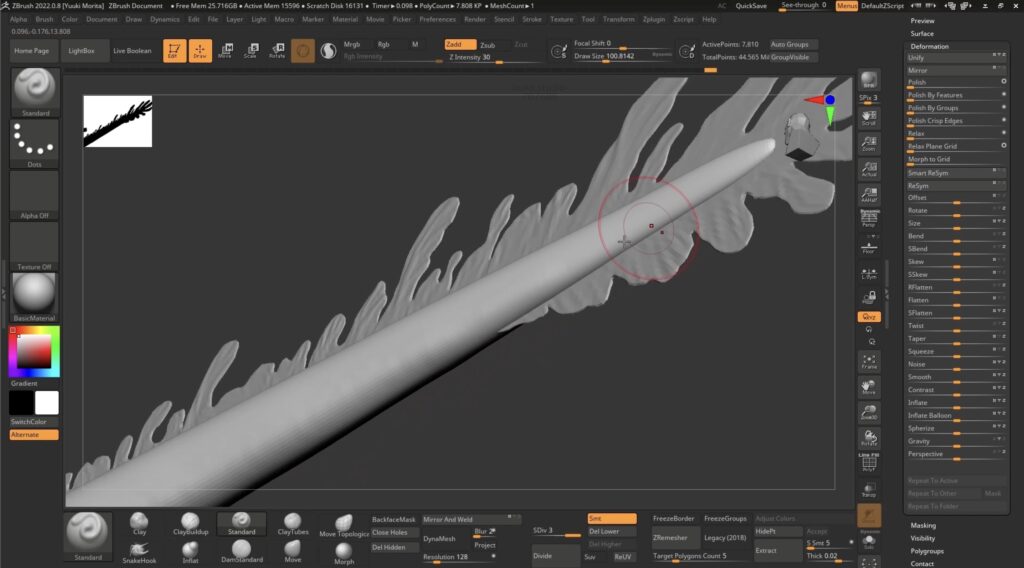Screen dimensions: 1024x568
Task: Open the Preferences menu
Action: [437, 19]
